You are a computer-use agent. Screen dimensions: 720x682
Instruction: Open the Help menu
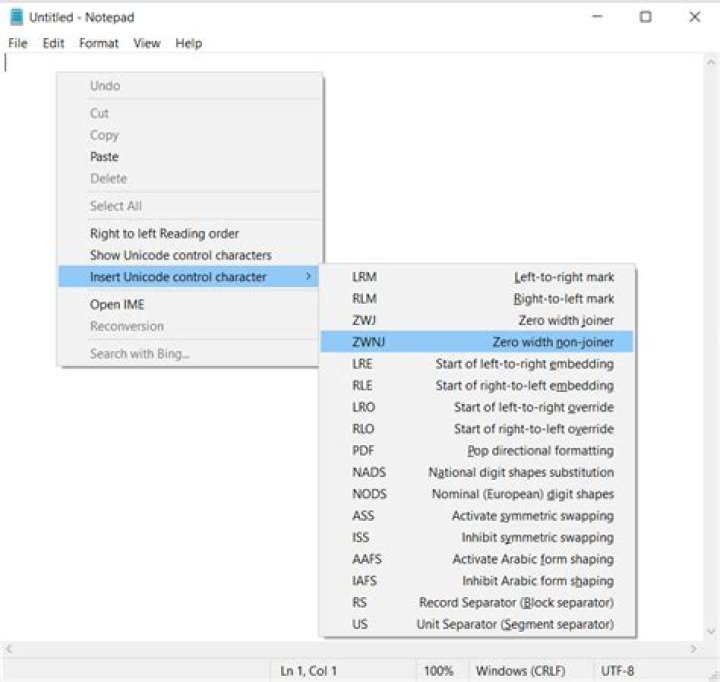click(189, 43)
